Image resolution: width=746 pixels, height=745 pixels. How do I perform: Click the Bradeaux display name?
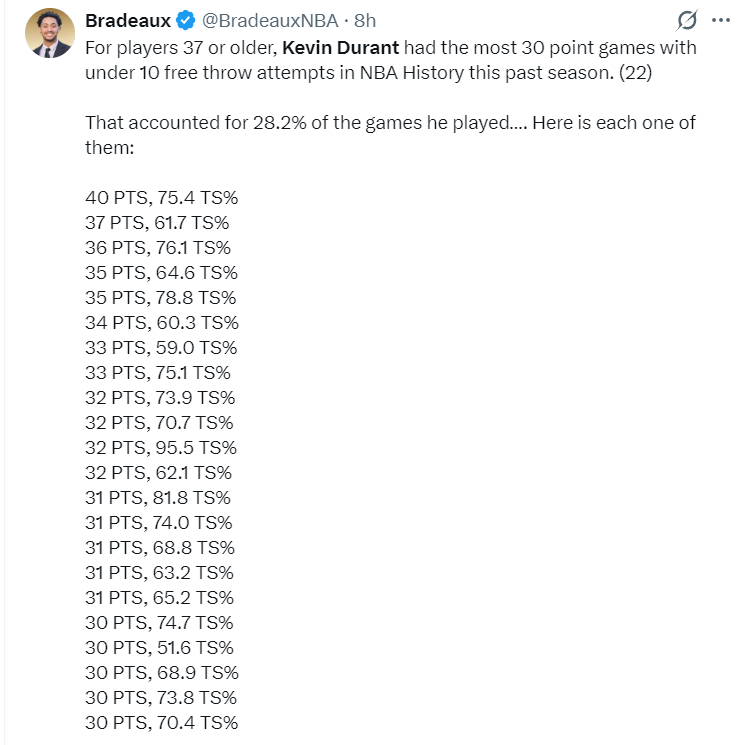tap(128, 21)
